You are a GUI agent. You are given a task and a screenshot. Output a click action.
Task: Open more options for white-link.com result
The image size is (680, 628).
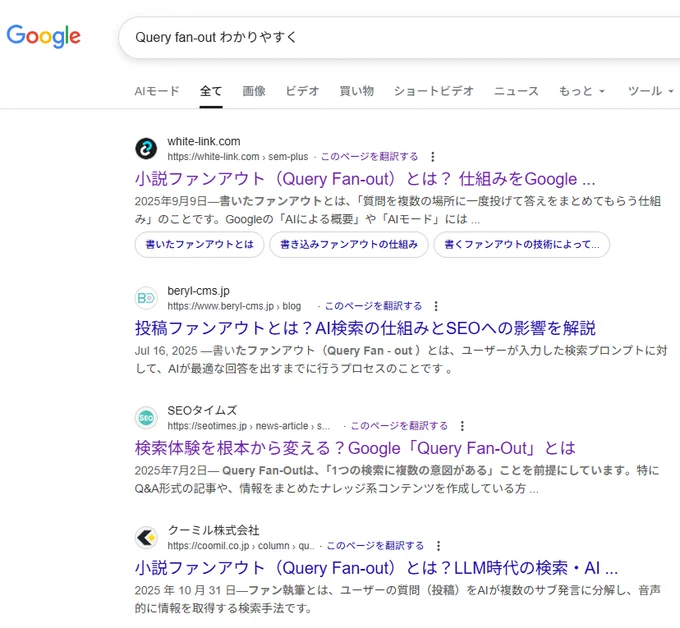[x=432, y=157]
